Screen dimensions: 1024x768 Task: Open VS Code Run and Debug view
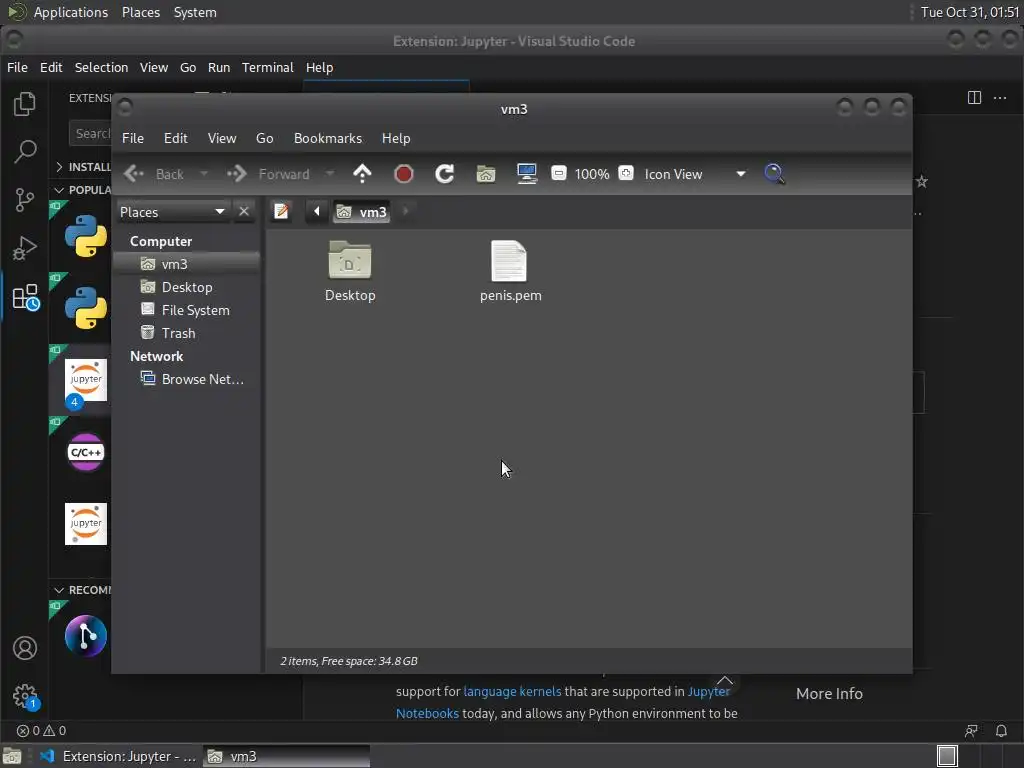pyautogui.click(x=25, y=248)
